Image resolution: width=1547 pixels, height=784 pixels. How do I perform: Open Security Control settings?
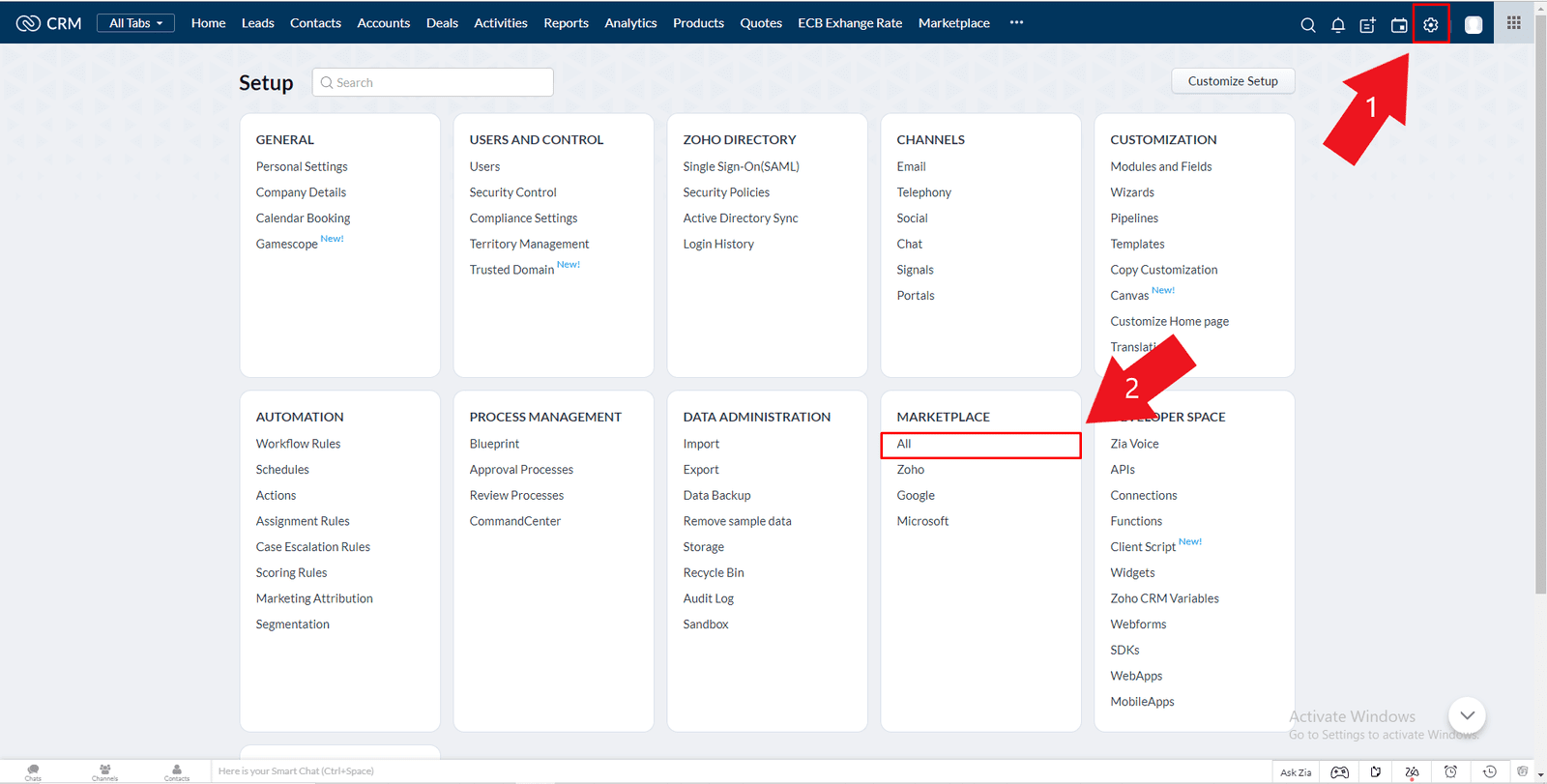(512, 192)
